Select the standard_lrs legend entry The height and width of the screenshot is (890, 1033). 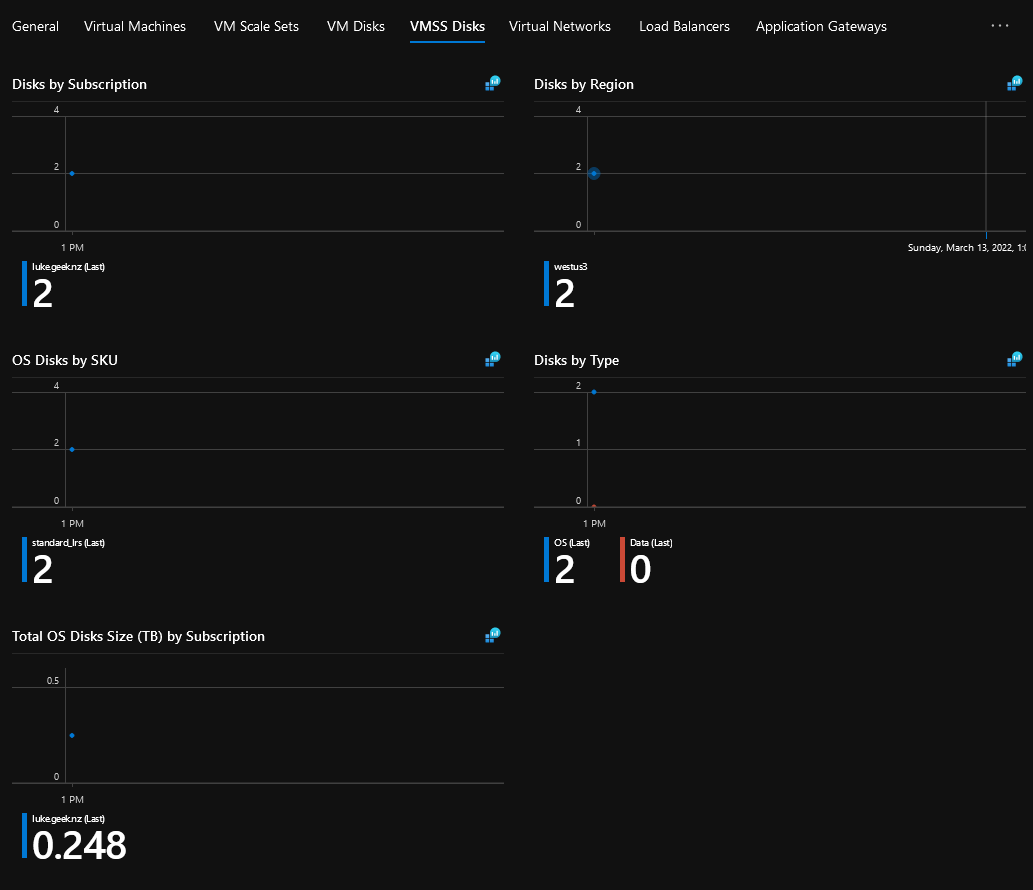point(63,561)
